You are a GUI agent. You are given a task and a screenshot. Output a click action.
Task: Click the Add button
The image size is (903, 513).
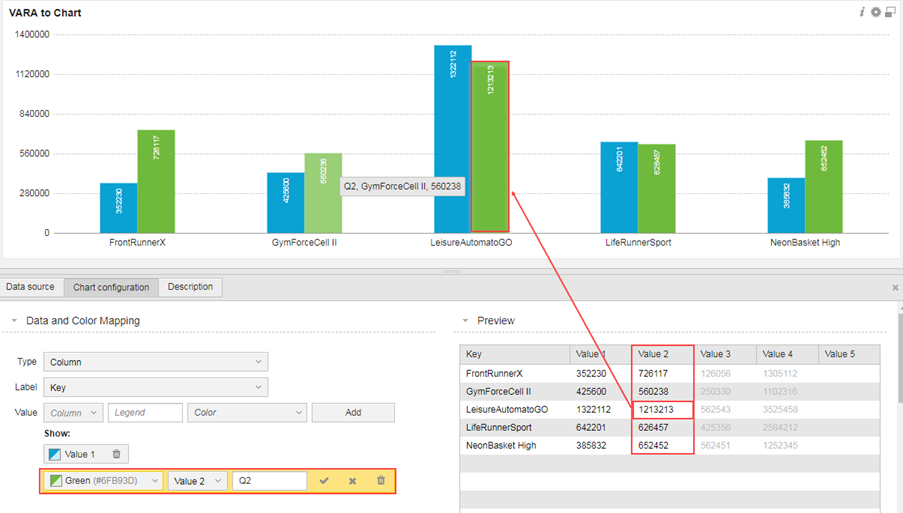(353, 412)
